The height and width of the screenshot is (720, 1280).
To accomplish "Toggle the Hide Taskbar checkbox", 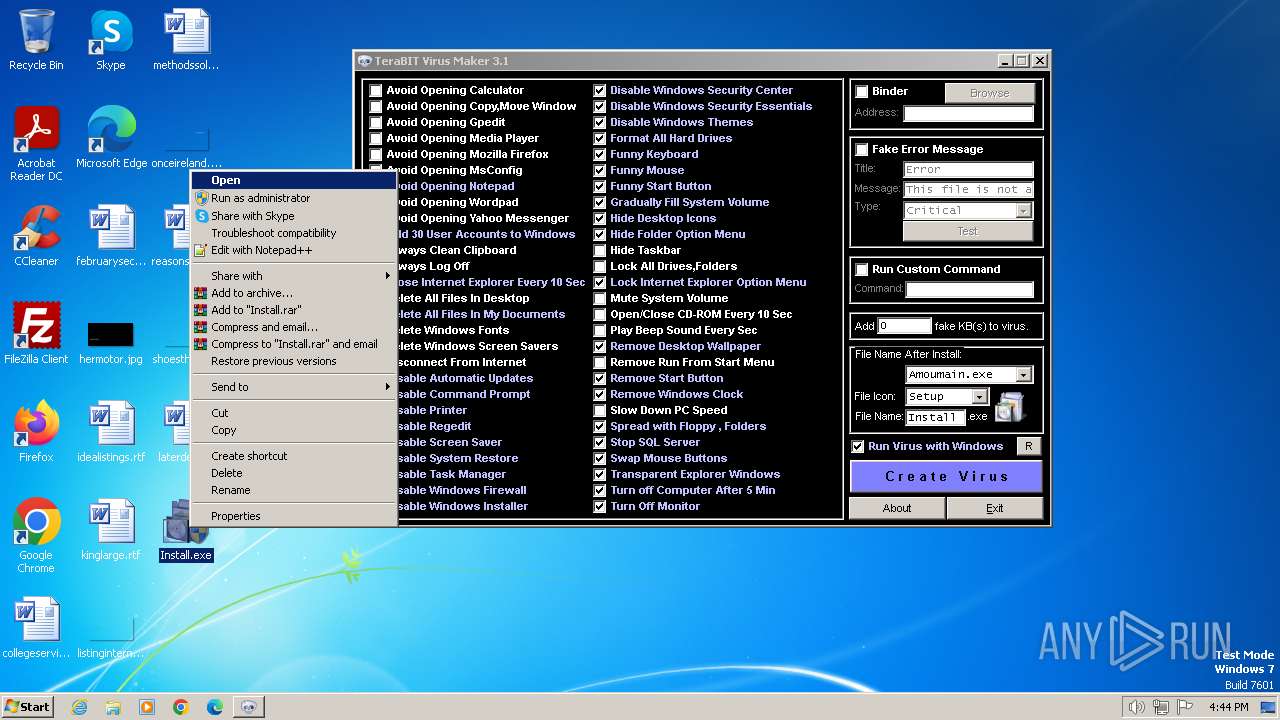I will pos(600,250).
